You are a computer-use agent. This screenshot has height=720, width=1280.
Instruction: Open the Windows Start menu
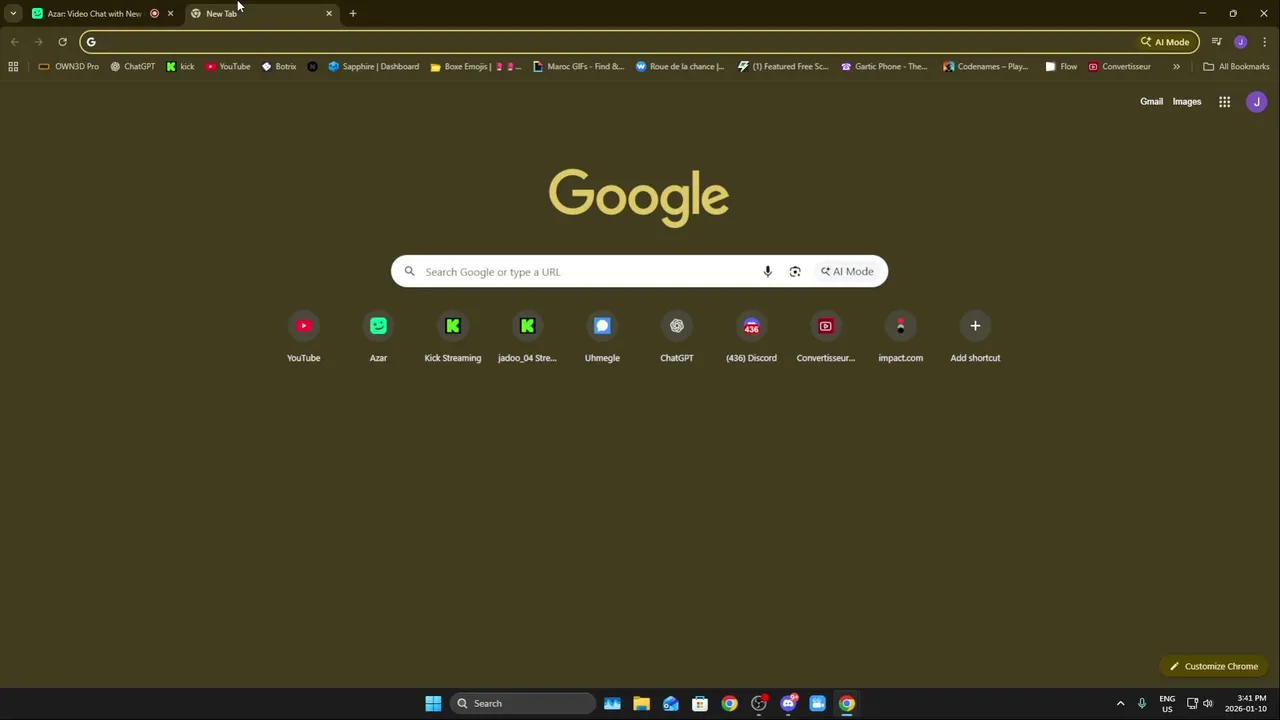(x=433, y=703)
